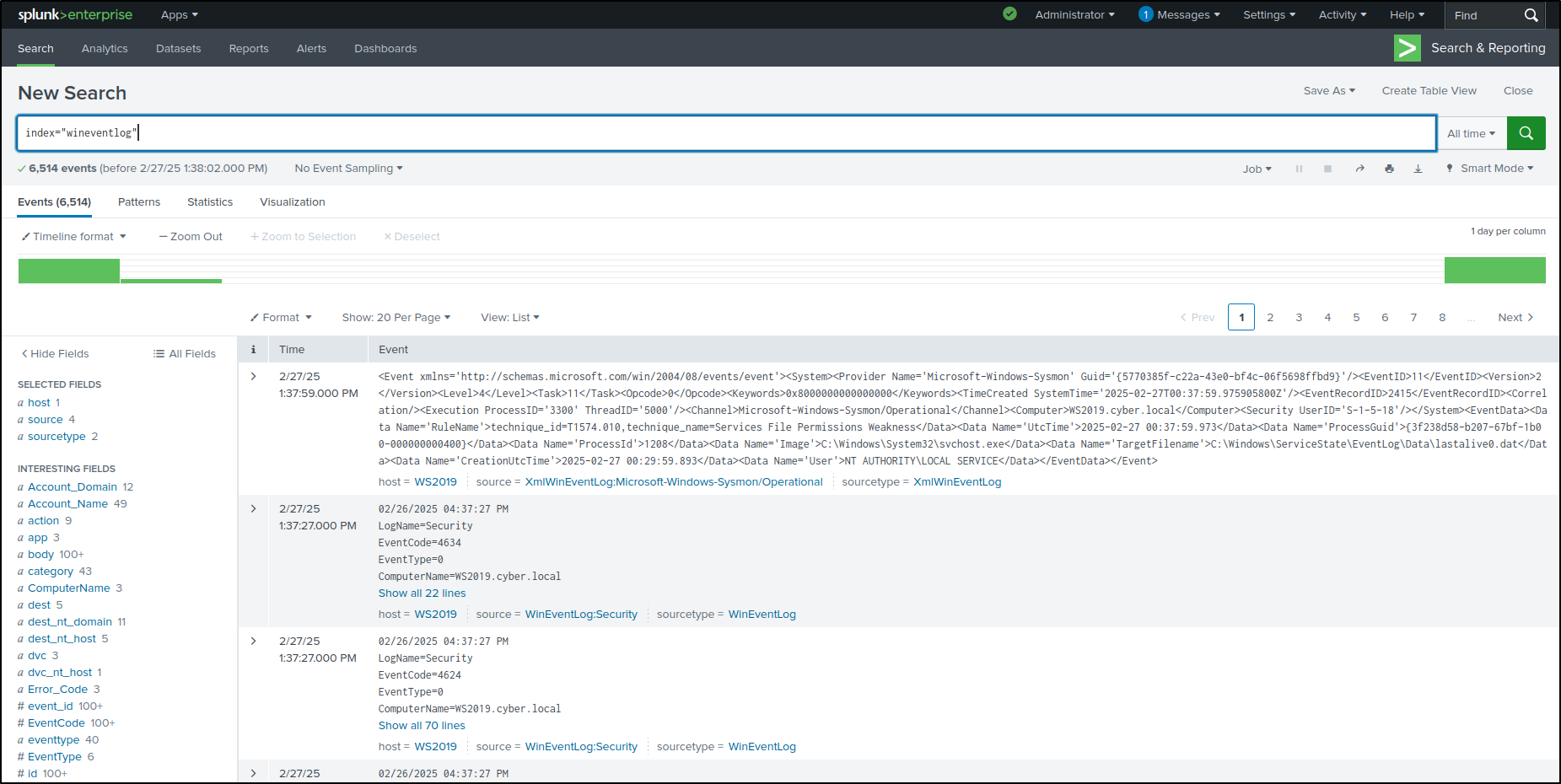This screenshot has height=784, width=1561.
Task: Pause the running search job
Action: (x=1300, y=168)
